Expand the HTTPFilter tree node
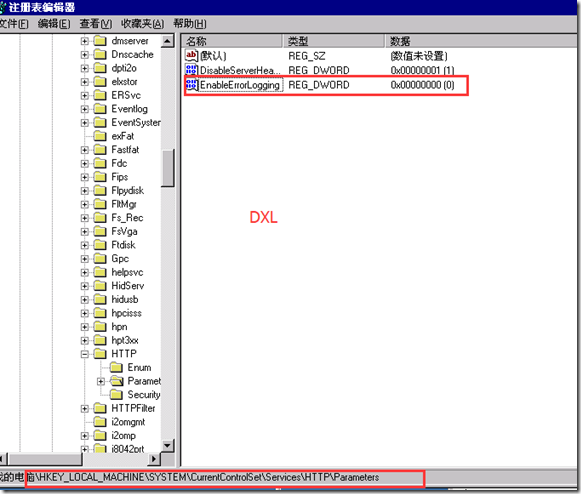This screenshot has width=581, height=494. 85,409
